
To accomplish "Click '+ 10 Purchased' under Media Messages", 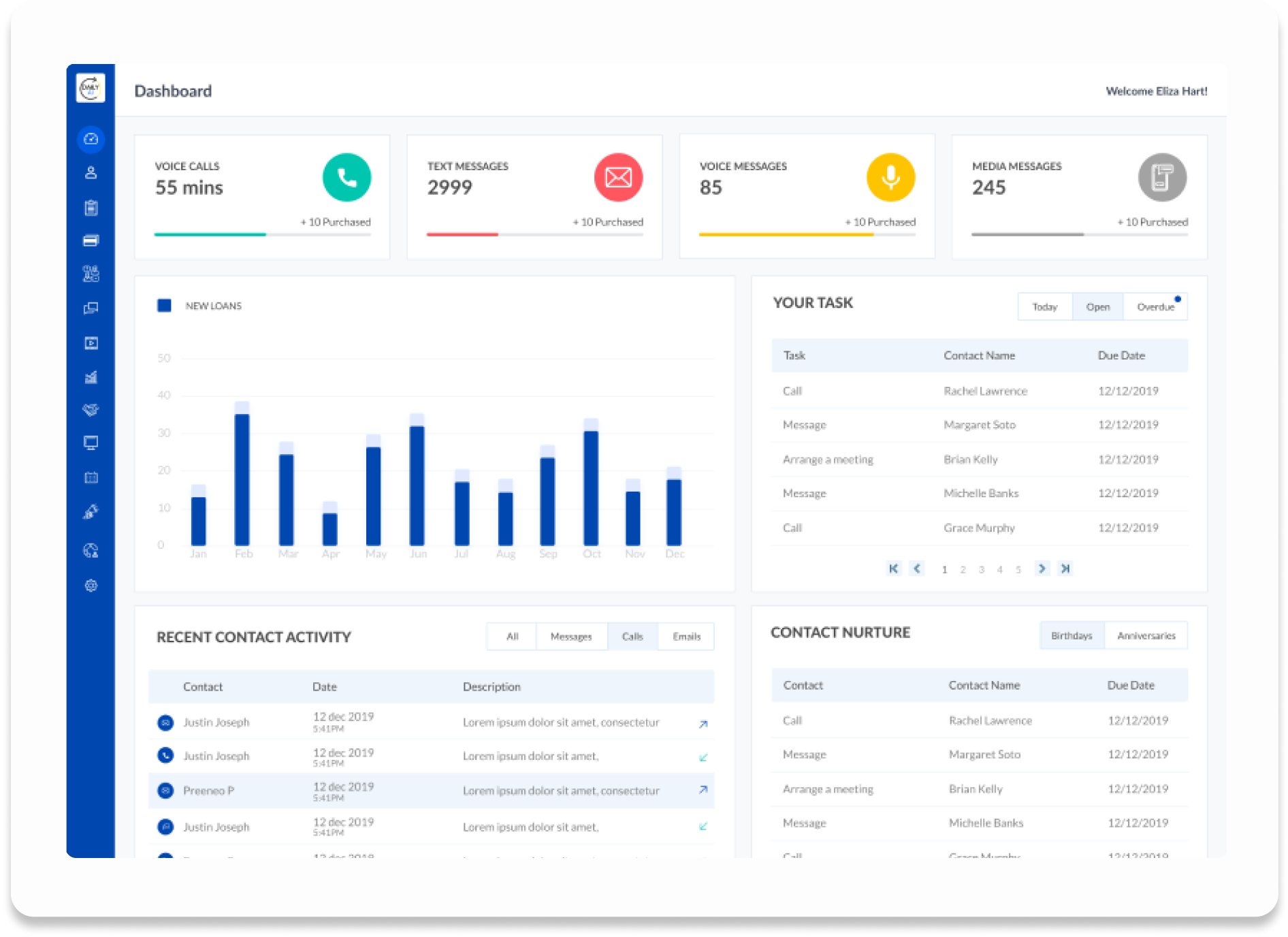I will coord(1153,222).
